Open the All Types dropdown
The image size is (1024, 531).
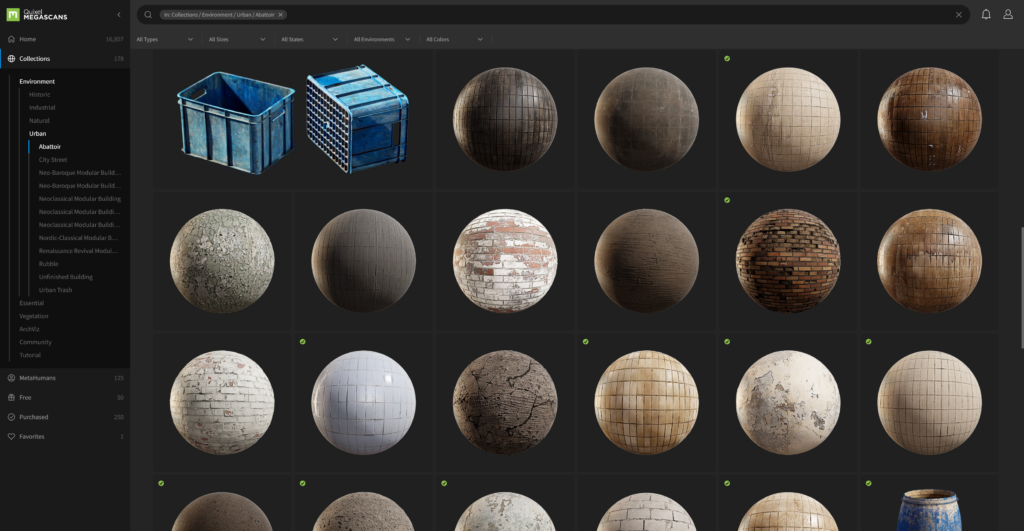(164, 39)
